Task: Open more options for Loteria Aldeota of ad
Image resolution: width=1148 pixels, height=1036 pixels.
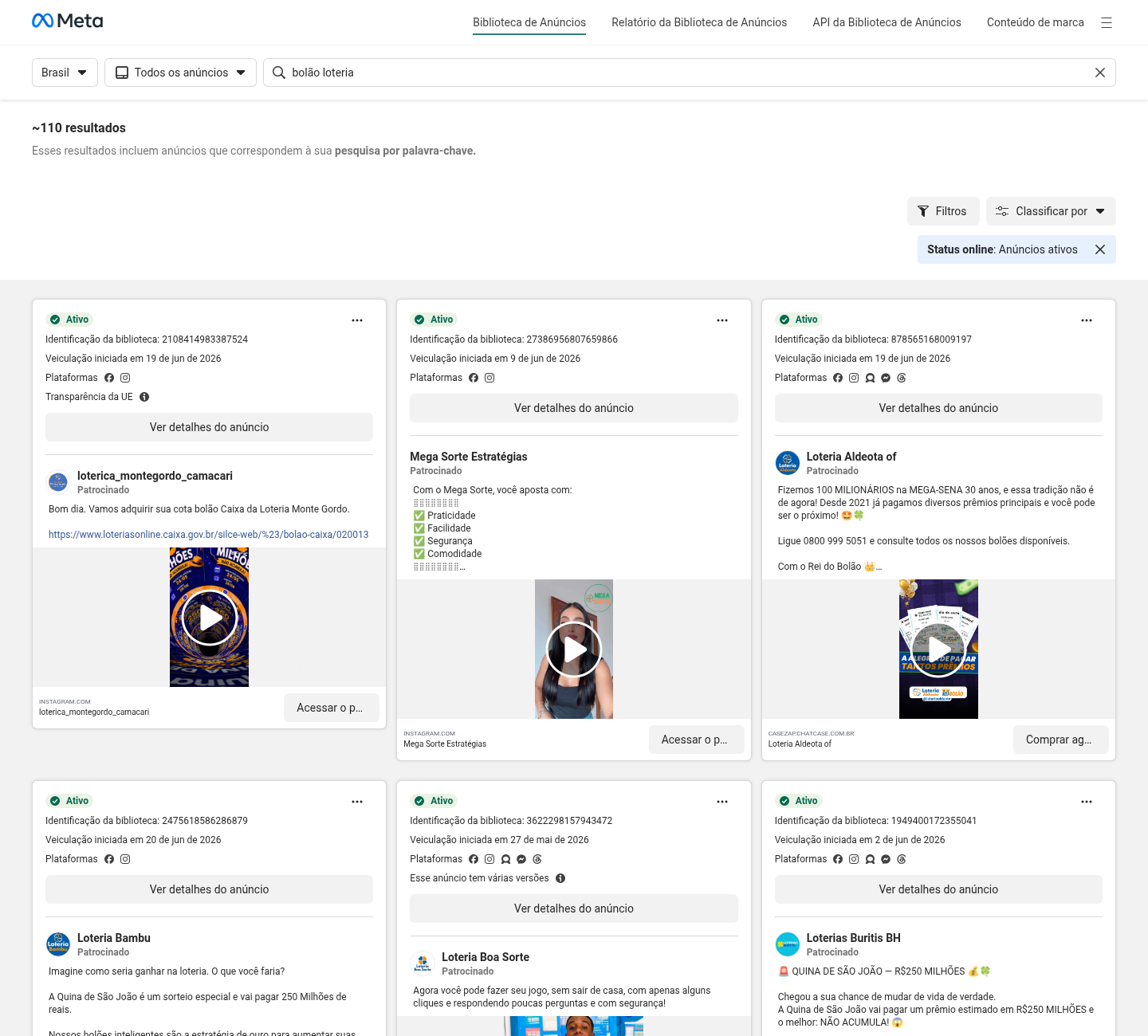Action: point(1087,320)
